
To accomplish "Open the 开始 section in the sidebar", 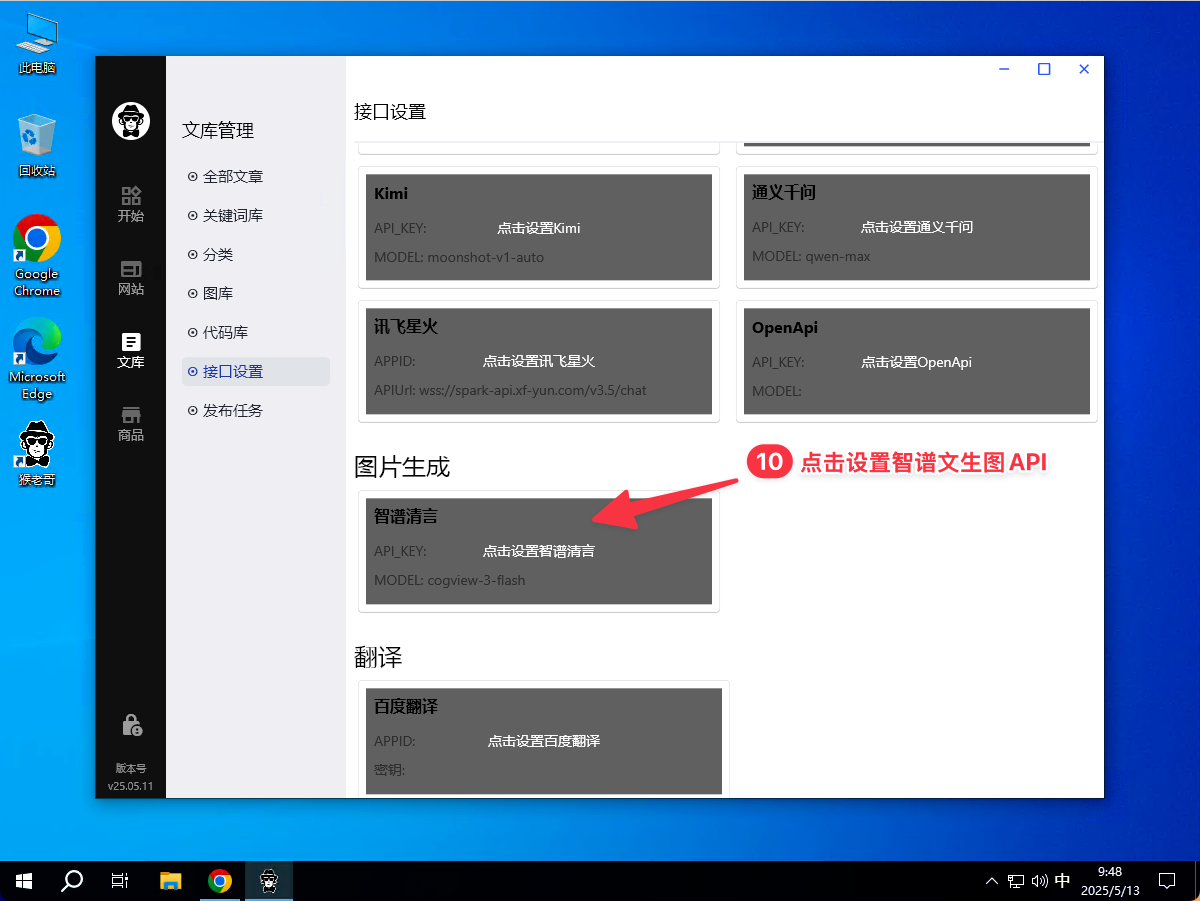I will [131, 203].
